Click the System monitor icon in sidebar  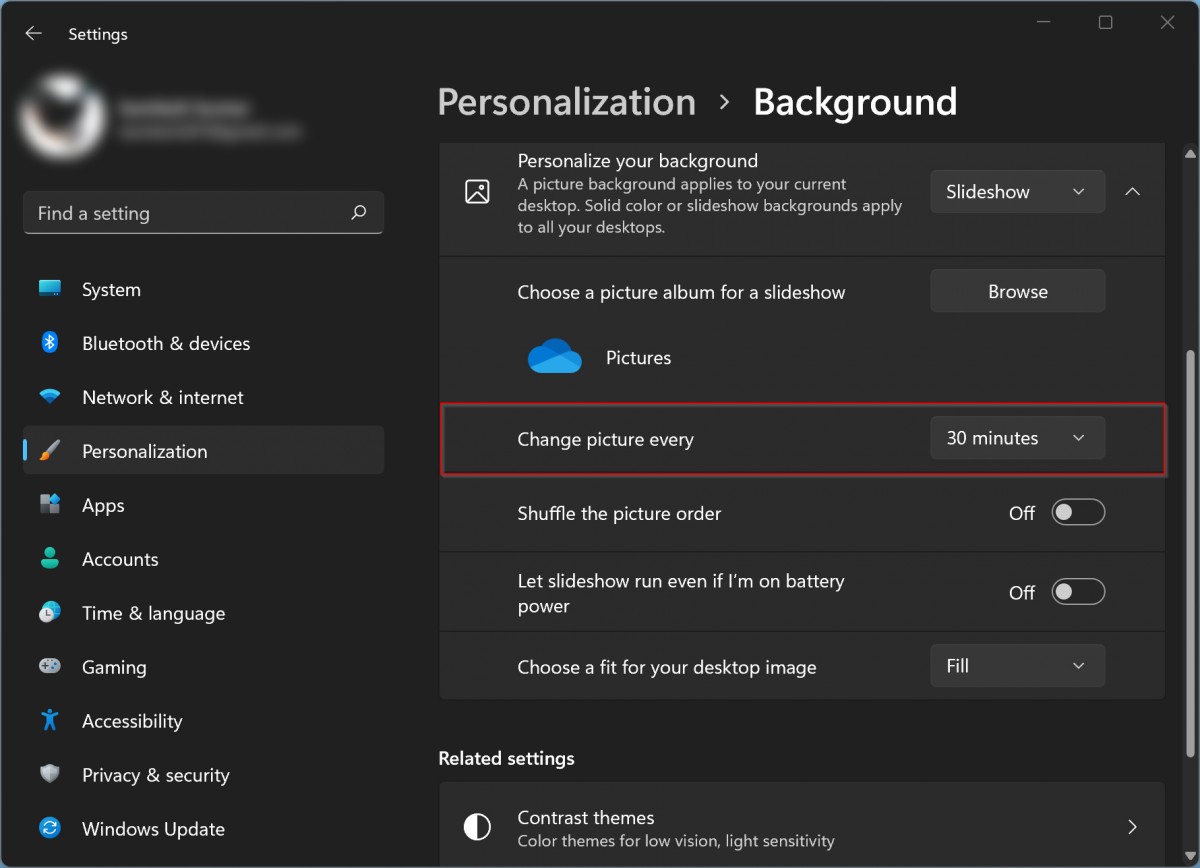tap(50, 289)
